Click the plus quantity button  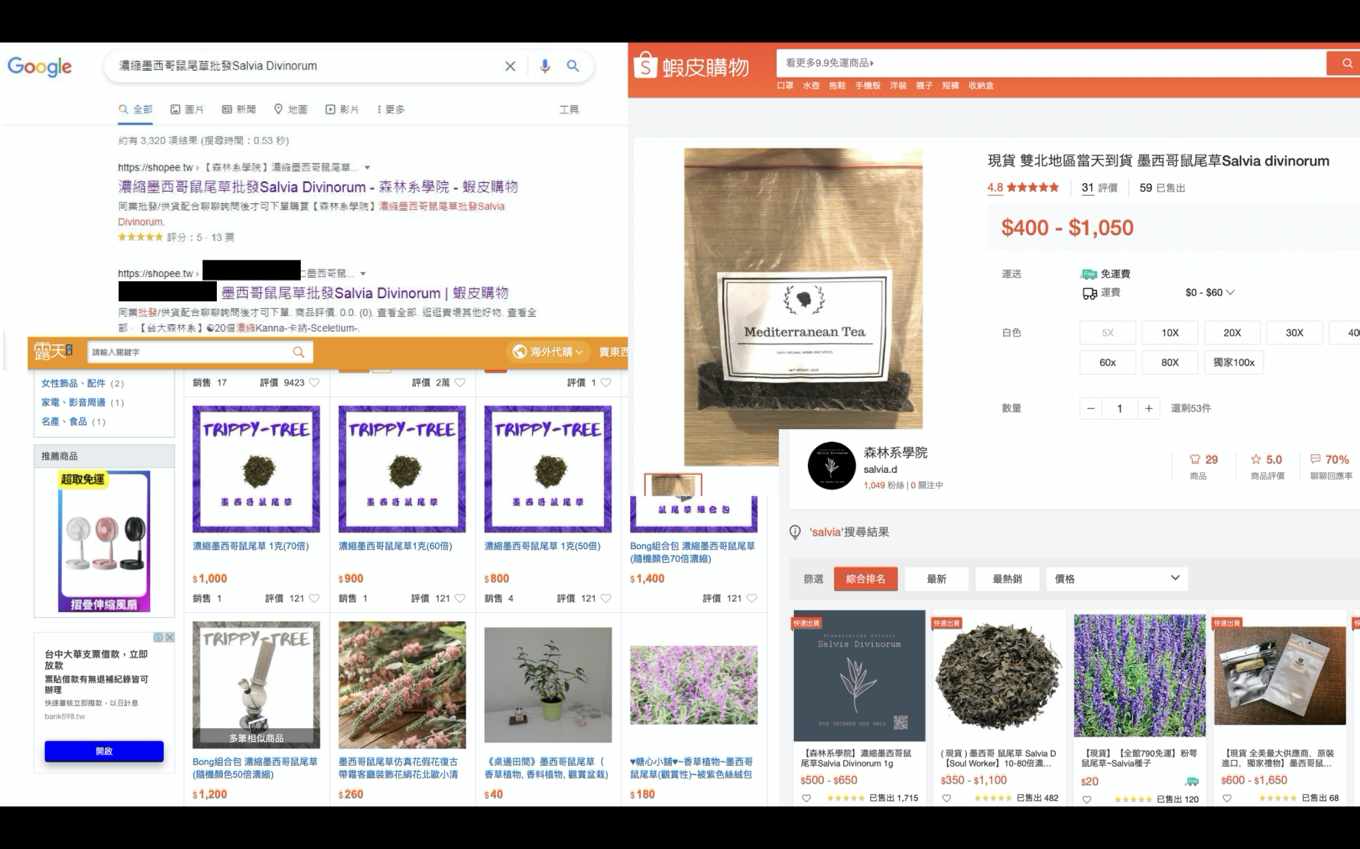point(1149,408)
